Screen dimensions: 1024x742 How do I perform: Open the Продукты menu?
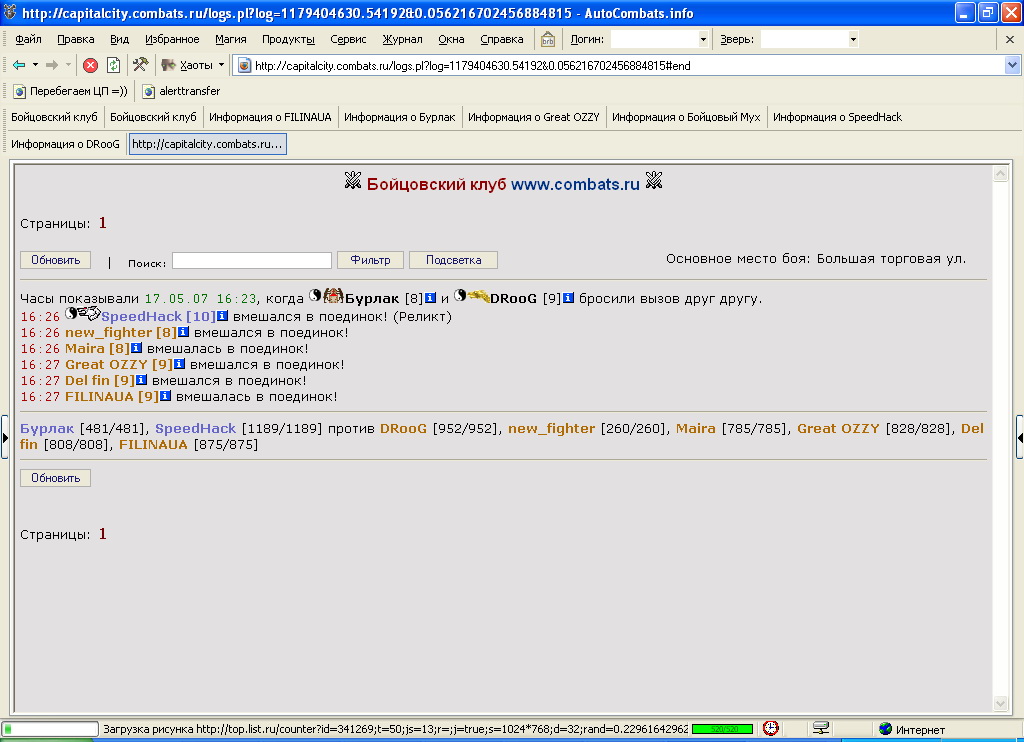click(x=288, y=39)
